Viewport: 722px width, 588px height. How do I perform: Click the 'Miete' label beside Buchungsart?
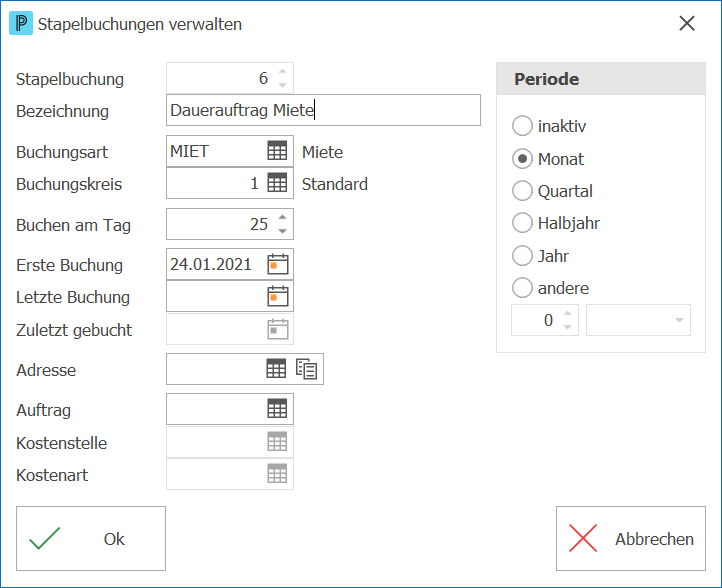pyautogui.click(x=322, y=152)
